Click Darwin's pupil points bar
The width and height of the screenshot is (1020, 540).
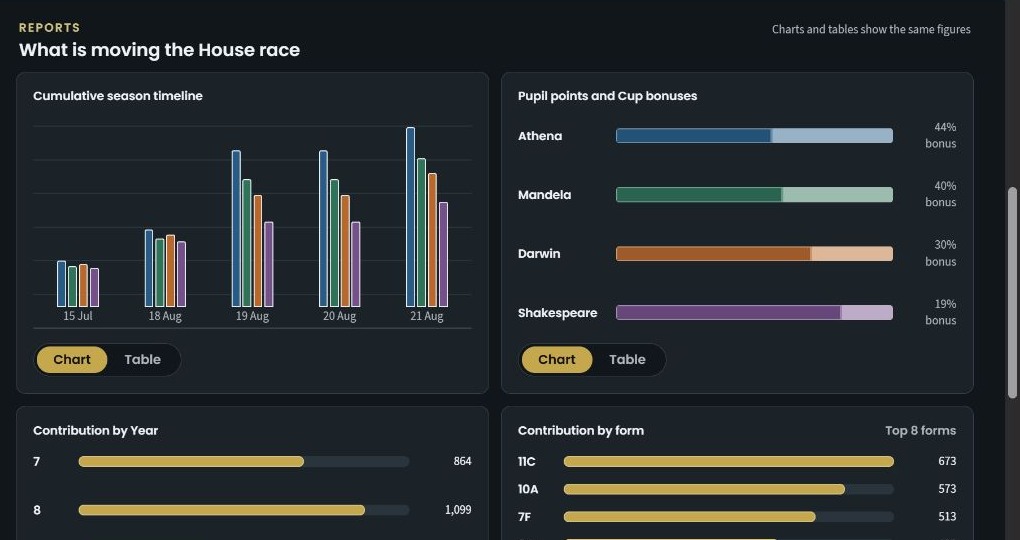(x=755, y=254)
